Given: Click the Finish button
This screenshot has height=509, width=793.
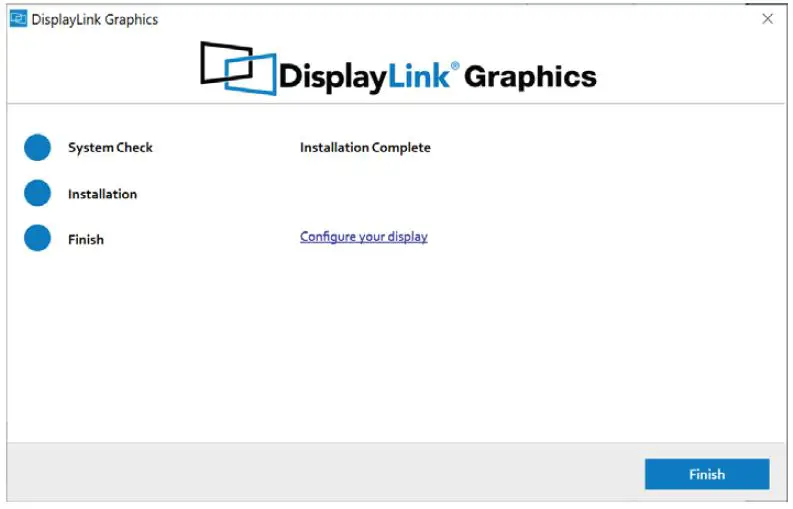Looking at the screenshot, I should [707, 474].
